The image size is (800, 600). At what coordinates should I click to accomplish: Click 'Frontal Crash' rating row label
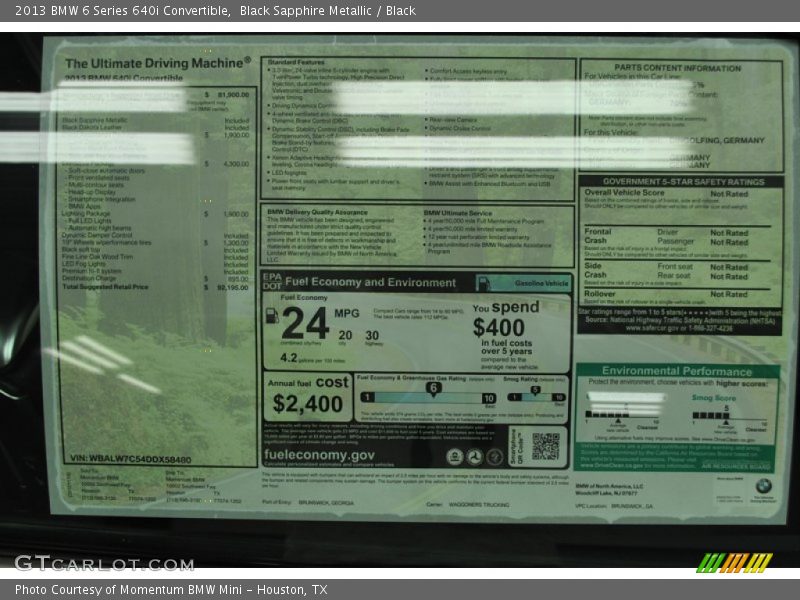click(x=595, y=236)
